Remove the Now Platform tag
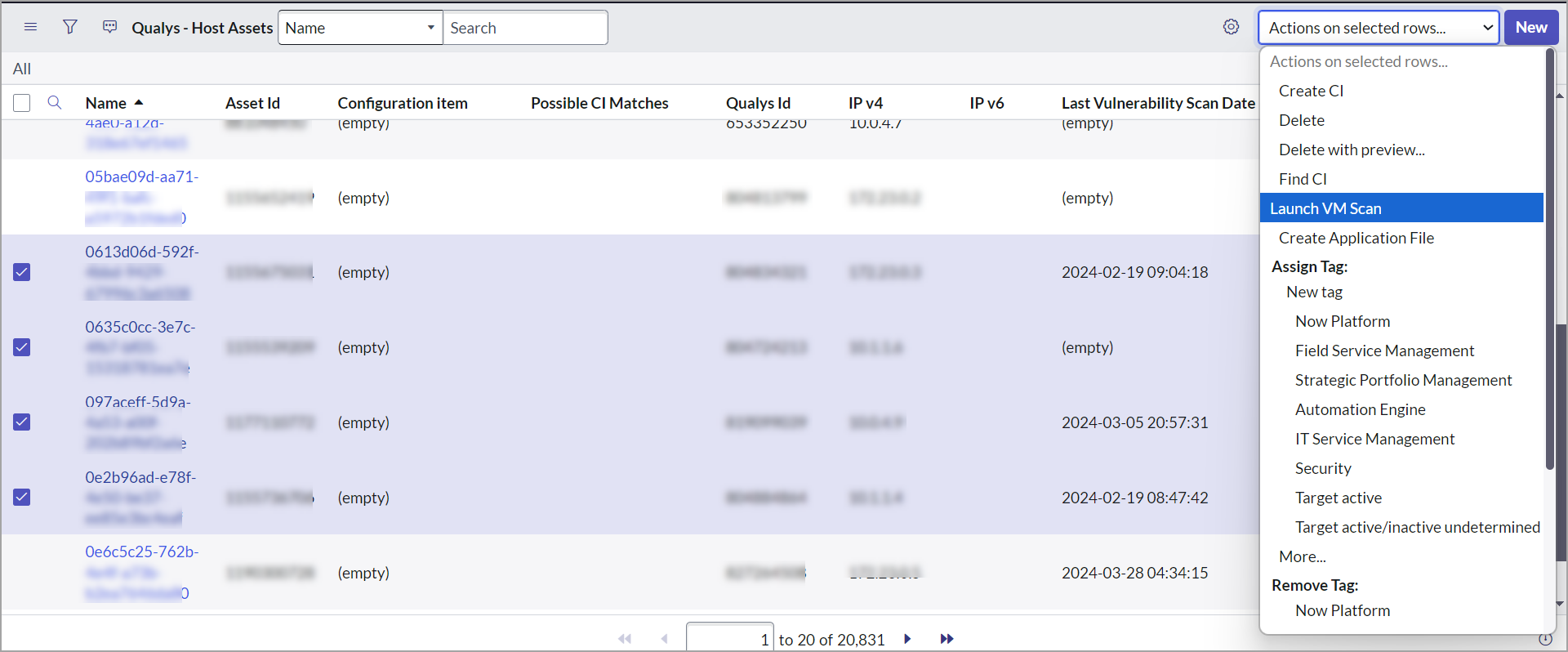This screenshot has width=1568, height=652. (x=1343, y=610)
